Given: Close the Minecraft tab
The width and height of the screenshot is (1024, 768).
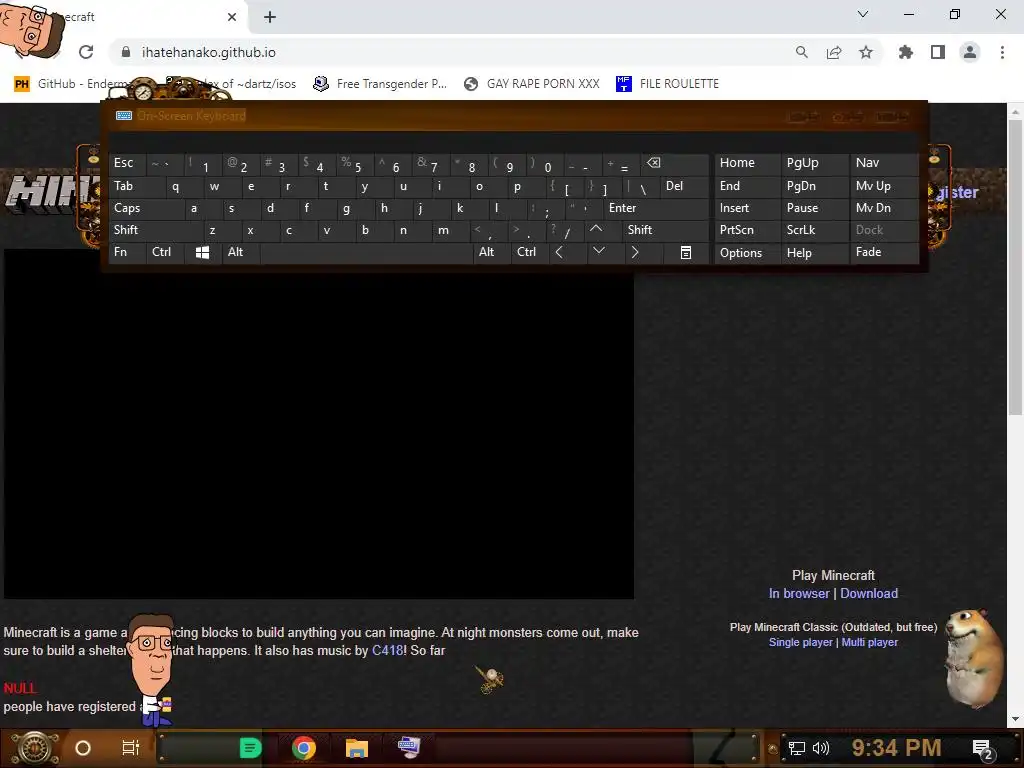Looking at the screenshot, I should point(232,17).
